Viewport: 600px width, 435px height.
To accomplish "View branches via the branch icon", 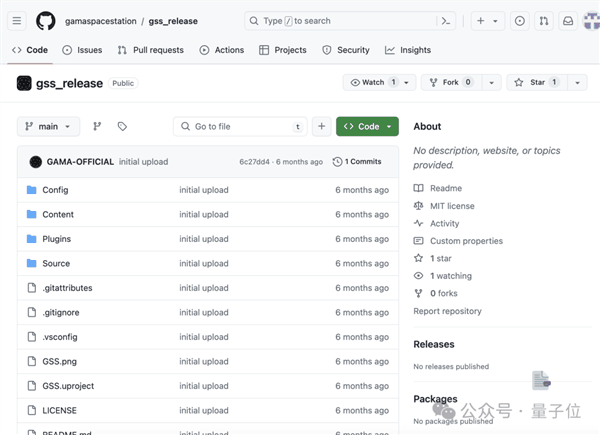I will tap(97, 127).
